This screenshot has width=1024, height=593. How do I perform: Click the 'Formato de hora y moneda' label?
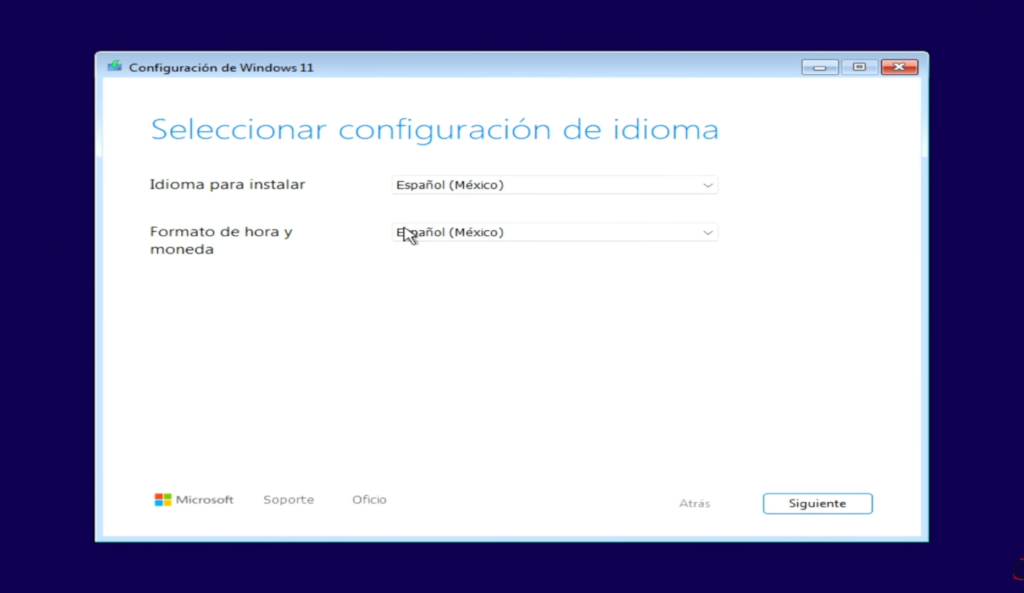pyautogui.click(x=221, y=240)
